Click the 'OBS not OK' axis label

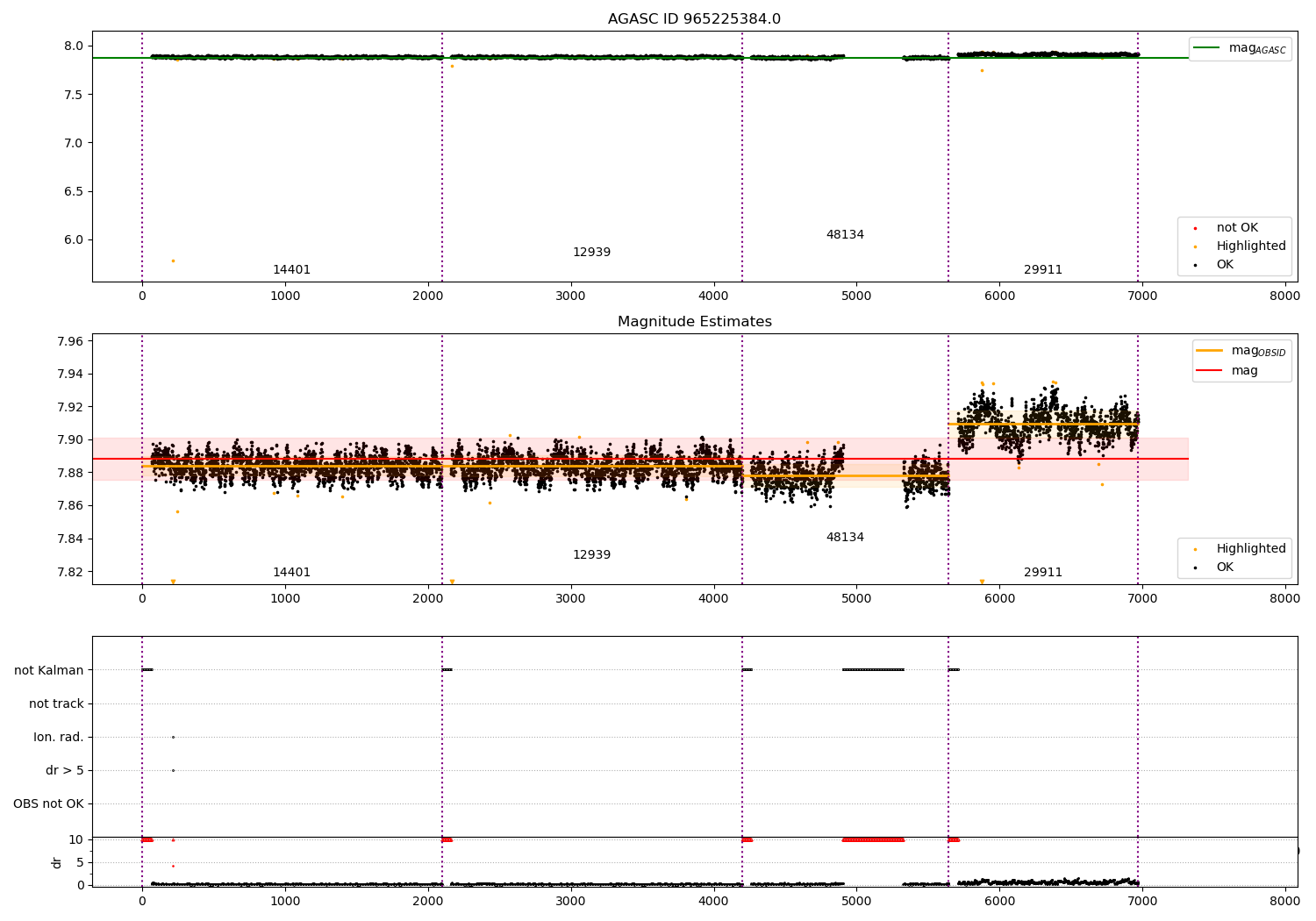49,804
